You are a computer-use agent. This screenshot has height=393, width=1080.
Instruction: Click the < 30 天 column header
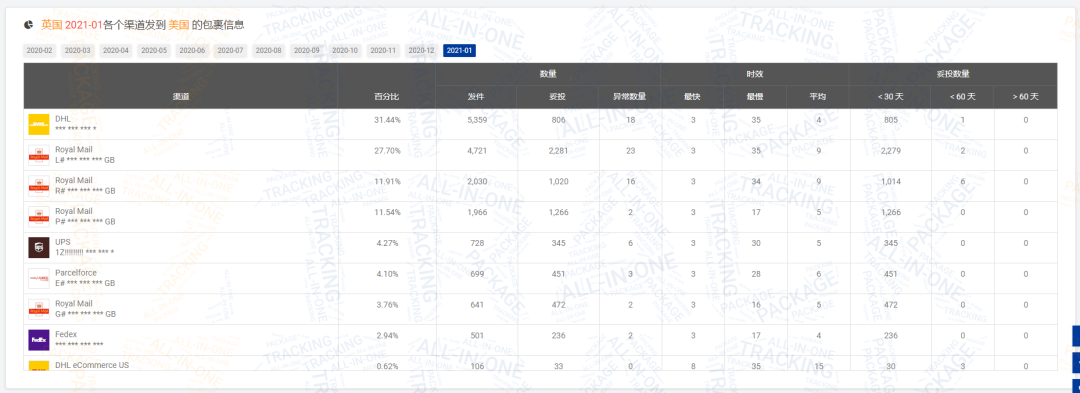click(890, 97)
